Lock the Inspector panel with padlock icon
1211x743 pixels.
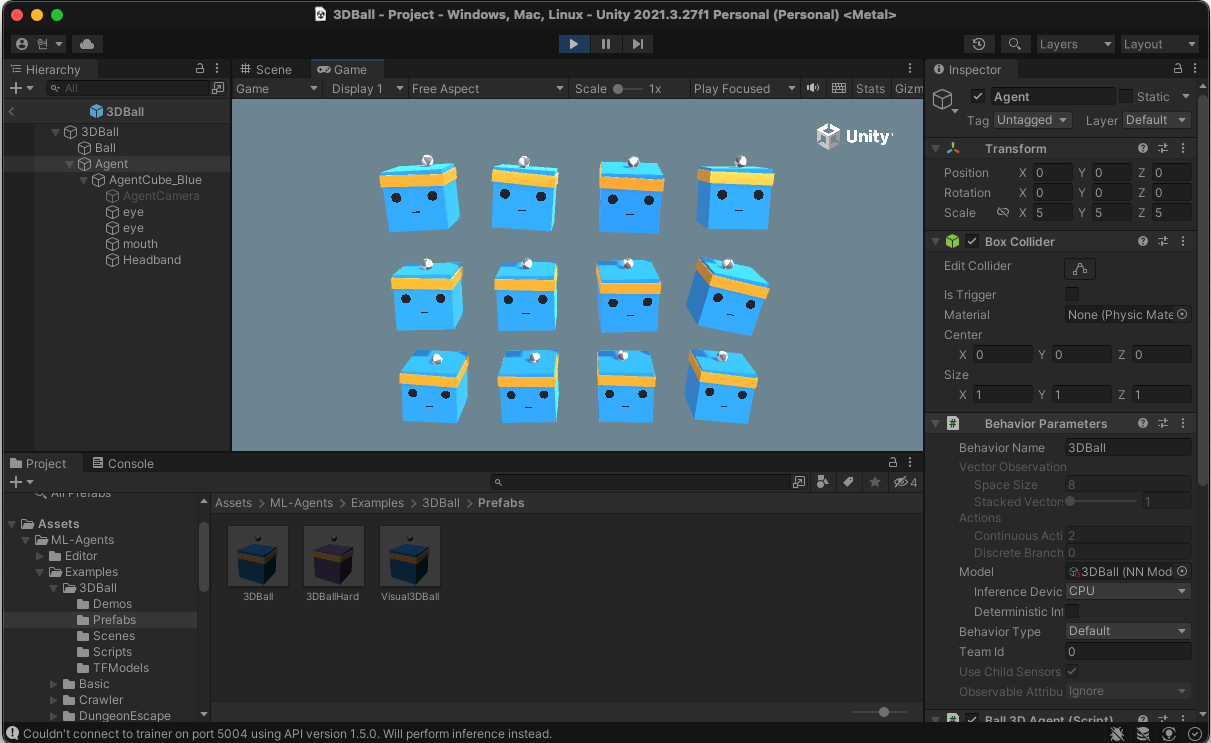click(x=1178, y=69)
